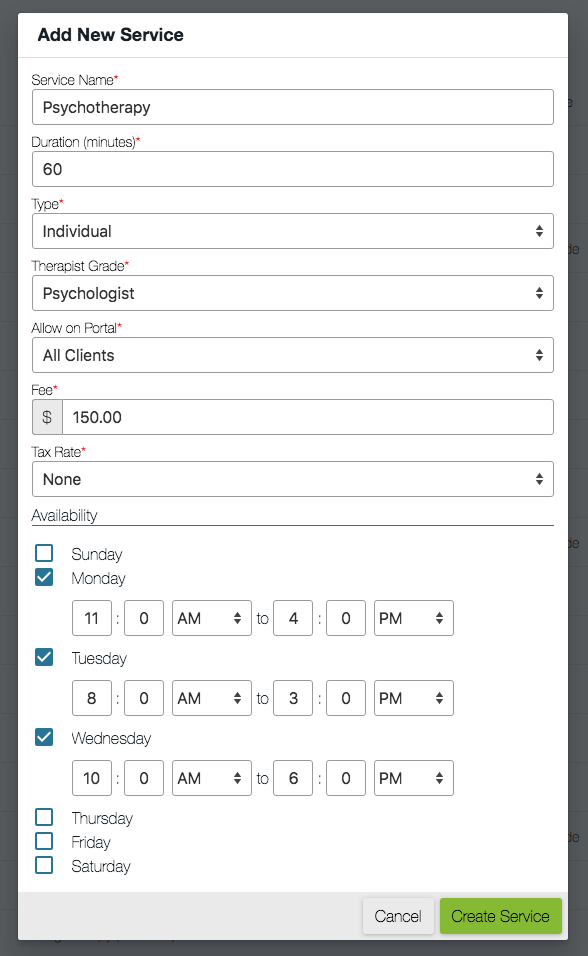Change Wednesday end PM selector
Screen dimensions: 588x956
(414, 778)
